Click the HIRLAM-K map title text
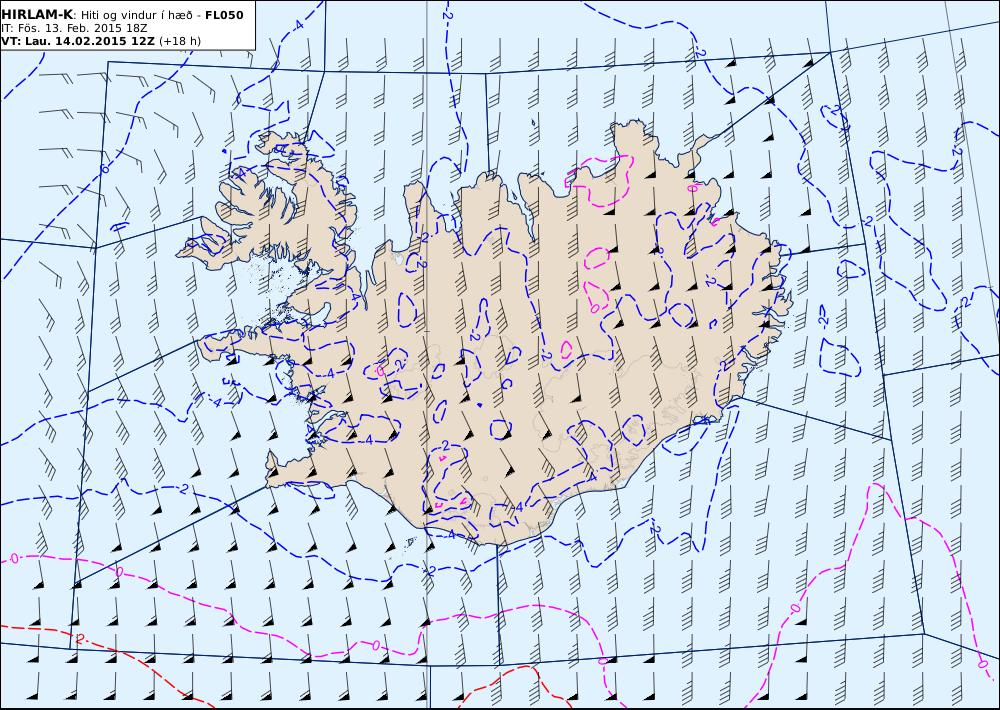 (x=37, y=15)
